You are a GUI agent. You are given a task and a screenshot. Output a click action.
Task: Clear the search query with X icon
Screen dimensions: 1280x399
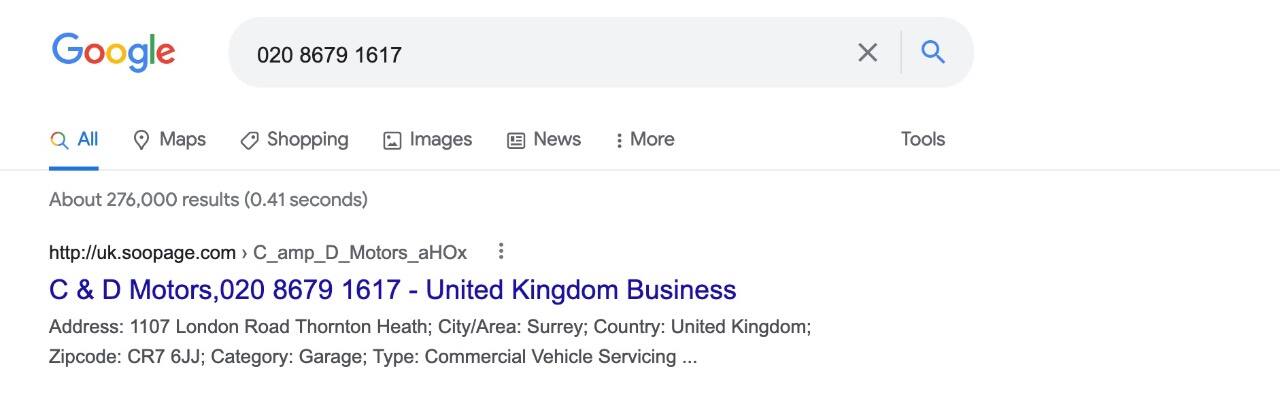868,52
